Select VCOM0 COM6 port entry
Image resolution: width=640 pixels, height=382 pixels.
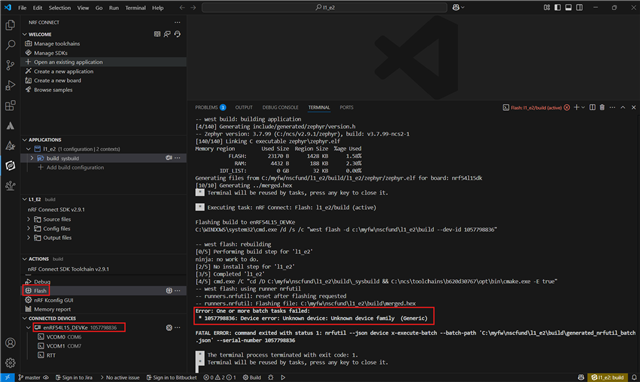click(64, 337)
